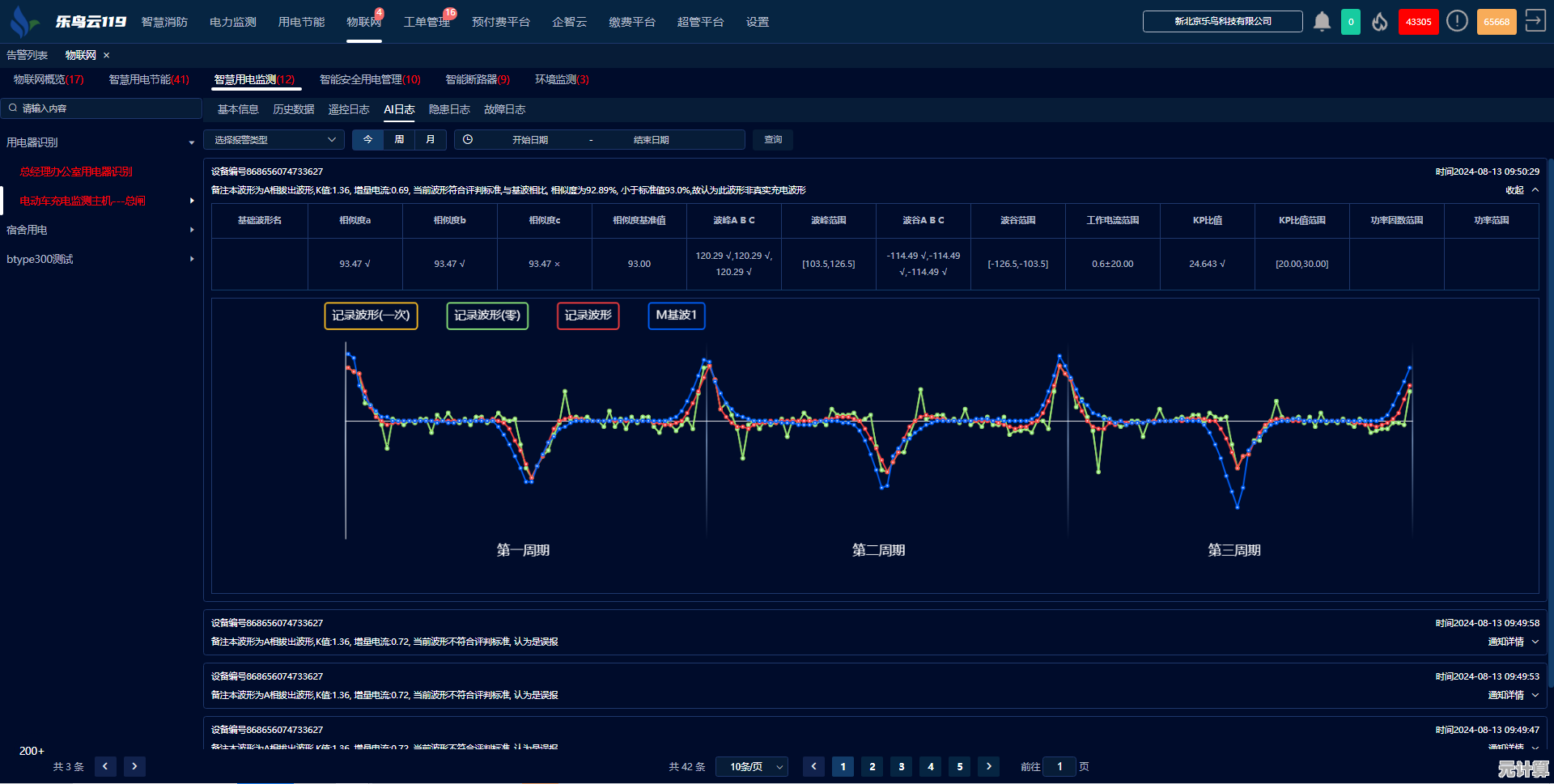
Task: Open 设置 top menu
Action: click(758, 22)
